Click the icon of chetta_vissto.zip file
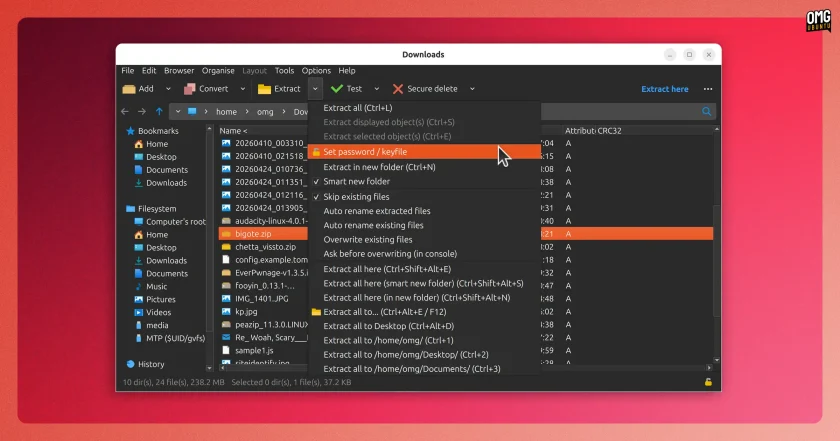Screen dimensions: 840x441 [x=226, y=247]
